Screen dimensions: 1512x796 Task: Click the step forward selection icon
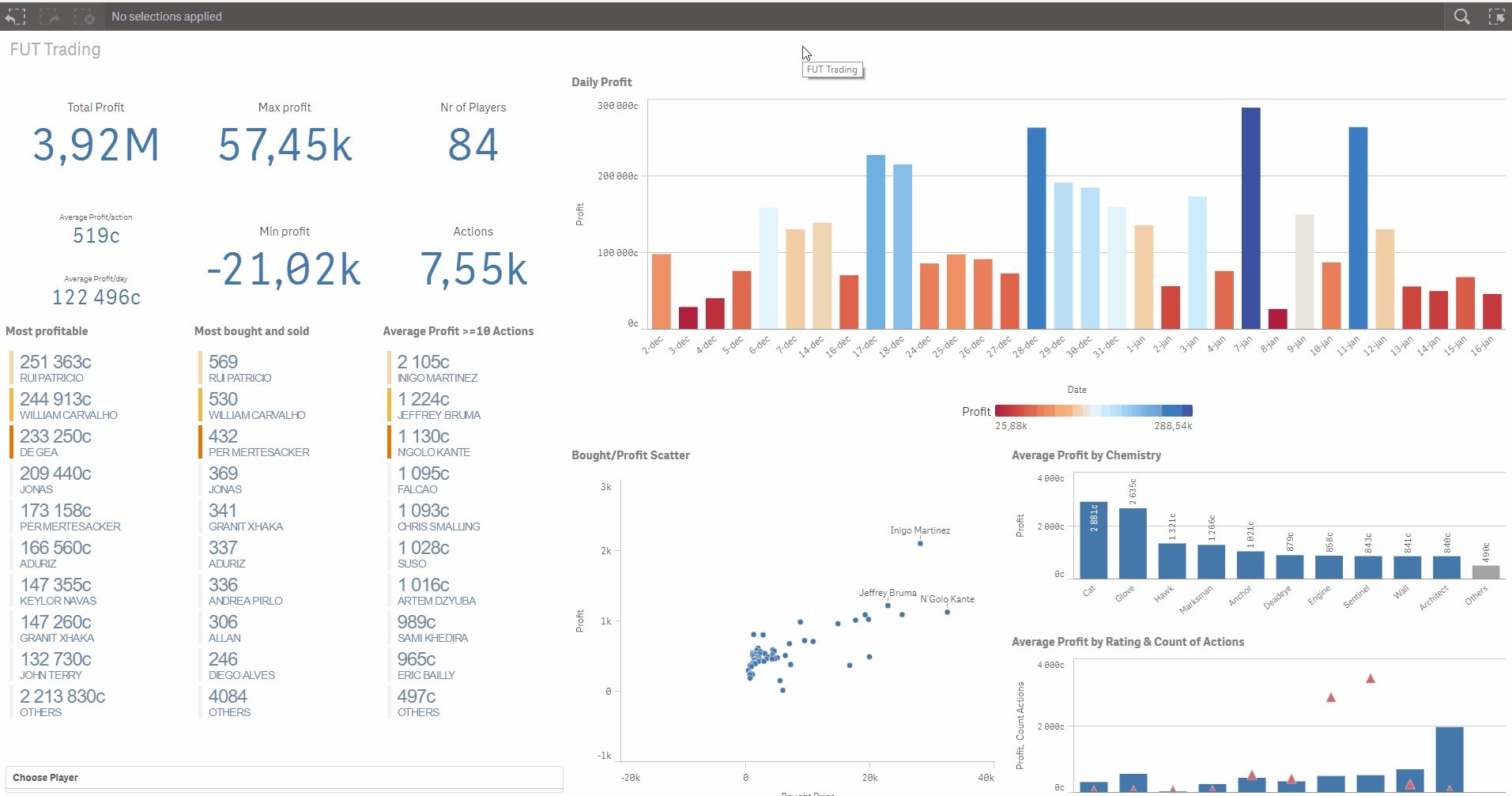50,16
